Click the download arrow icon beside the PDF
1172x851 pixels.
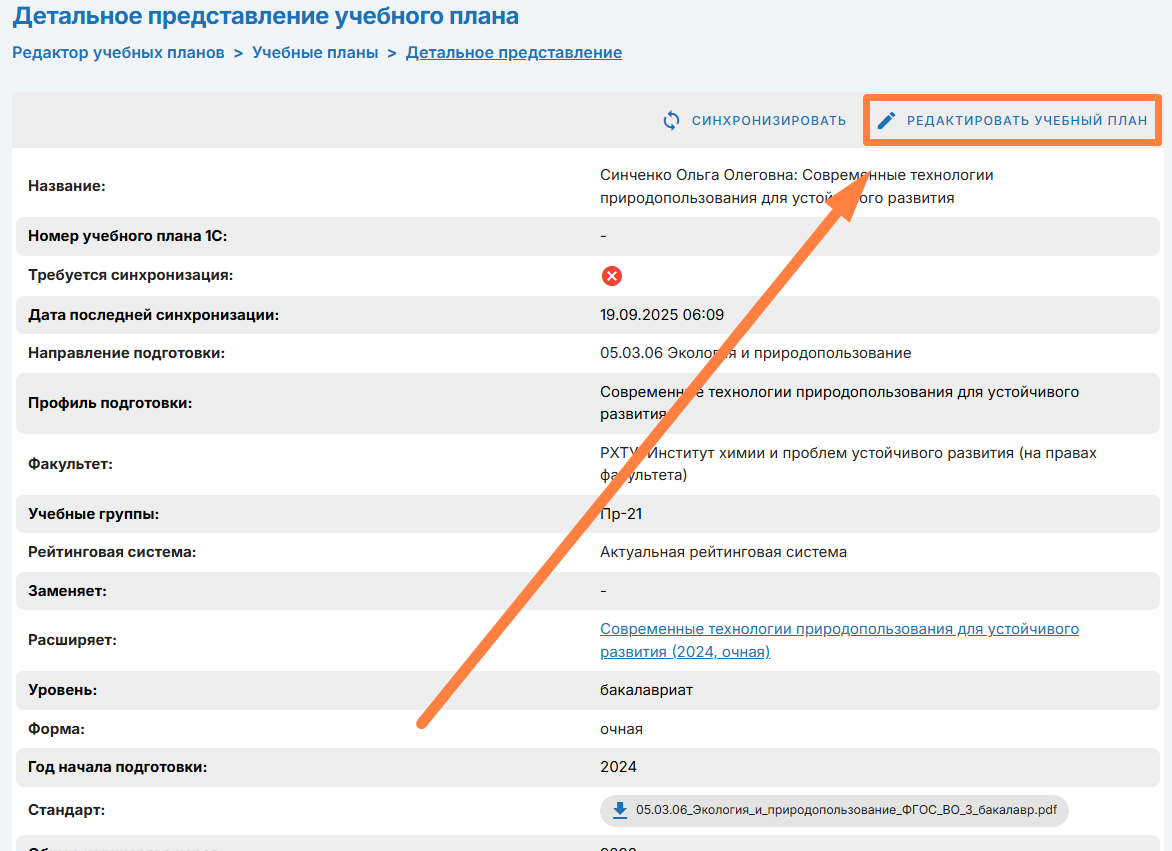point(619,810)
